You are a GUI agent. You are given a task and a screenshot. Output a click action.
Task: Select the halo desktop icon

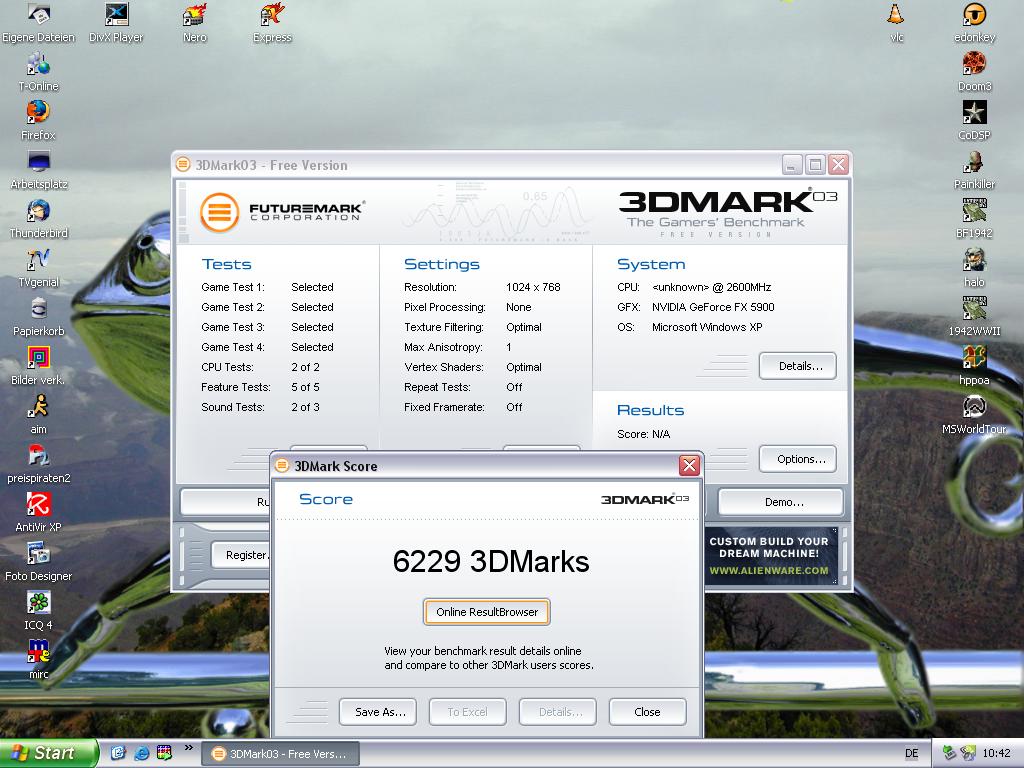pos(974,268)
